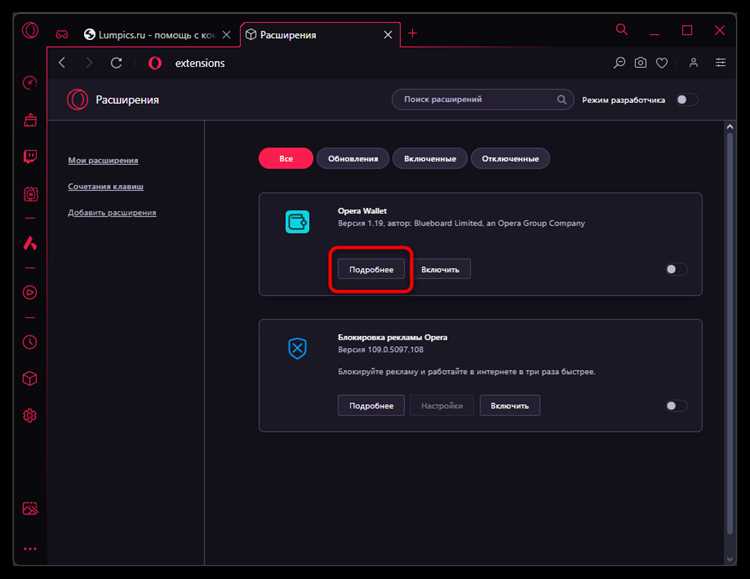Open 'Мои расширения' link
750x579 pixels.
pos(103,160)
